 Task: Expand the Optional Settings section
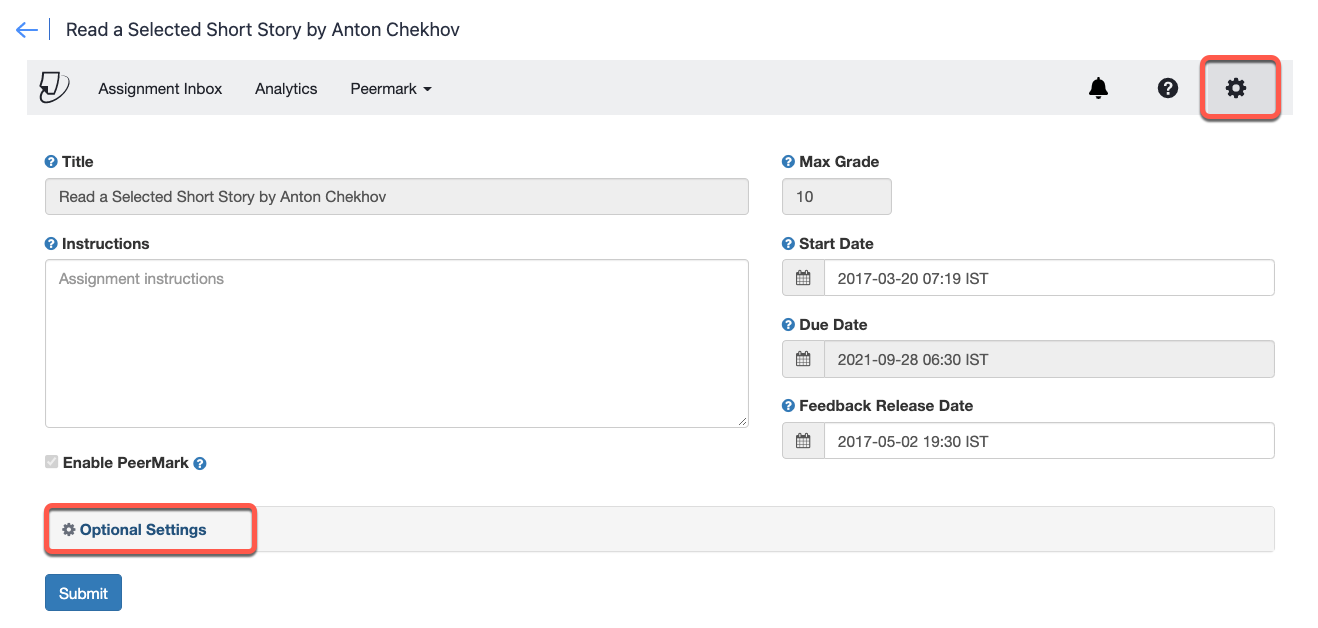coord(142,530)
